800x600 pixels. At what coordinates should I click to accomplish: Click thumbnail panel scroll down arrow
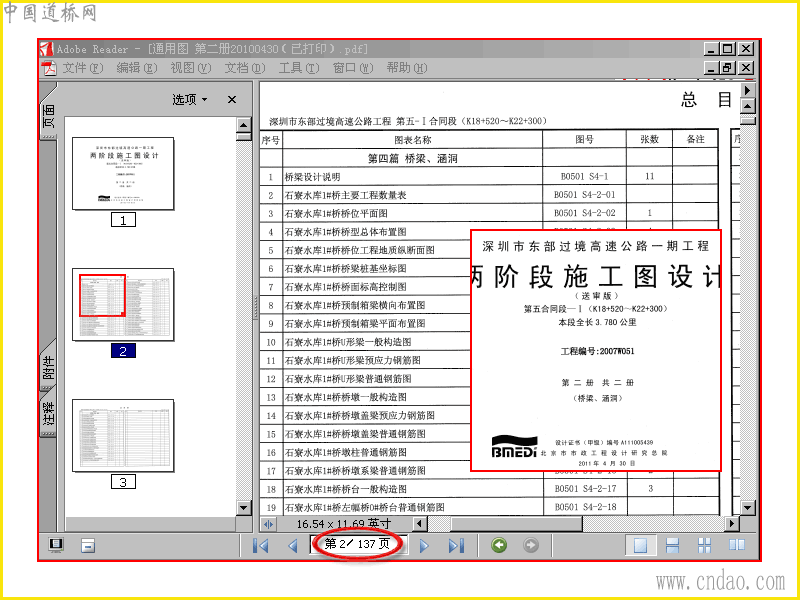244,508
